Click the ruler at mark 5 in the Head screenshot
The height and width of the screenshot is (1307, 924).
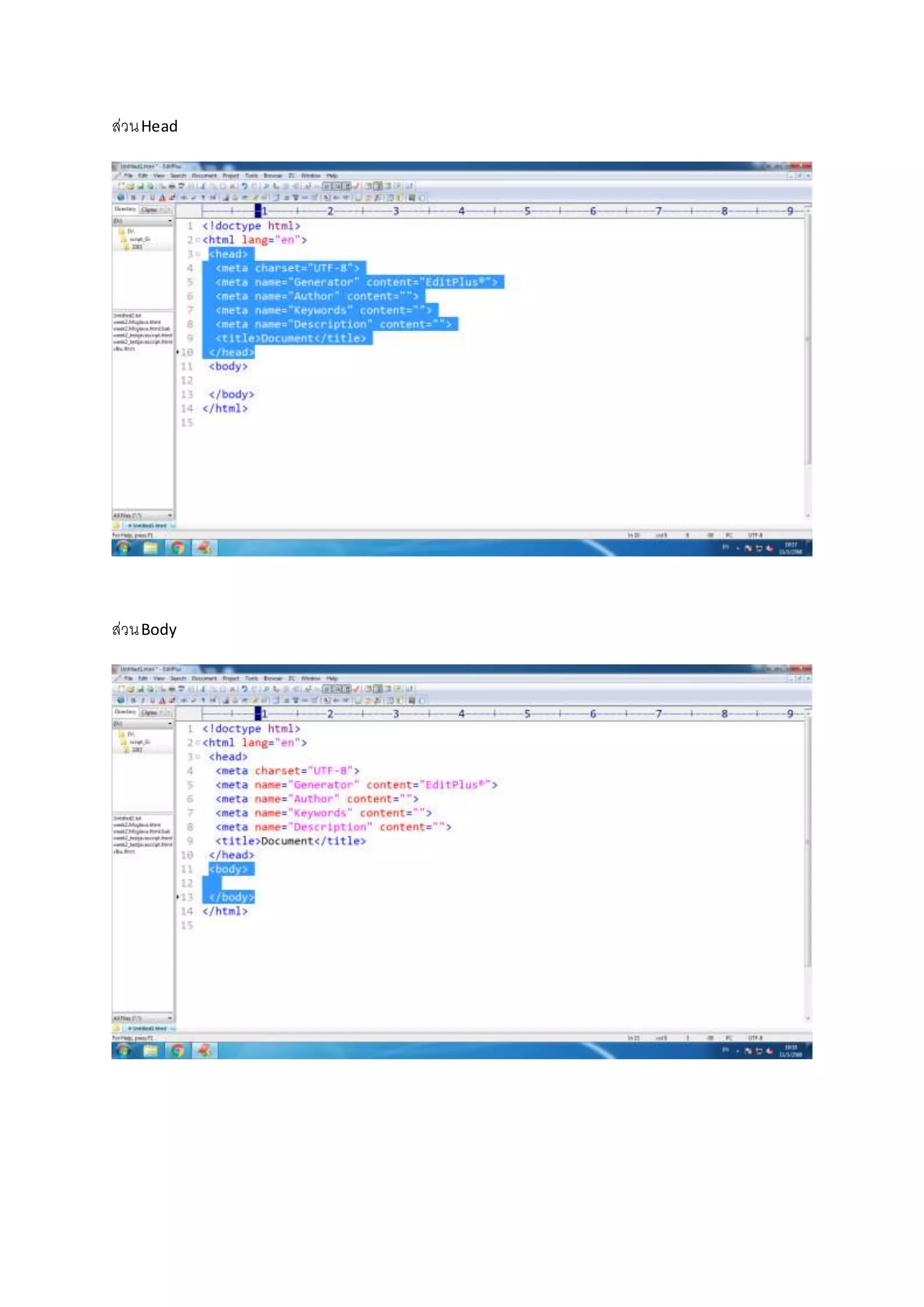pos(527,211)
